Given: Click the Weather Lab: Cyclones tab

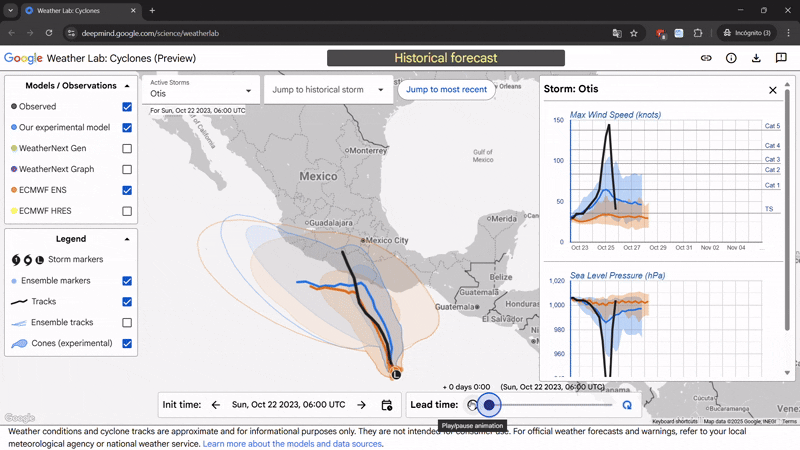Looking at the screenshot, I should tap(80, 10).
